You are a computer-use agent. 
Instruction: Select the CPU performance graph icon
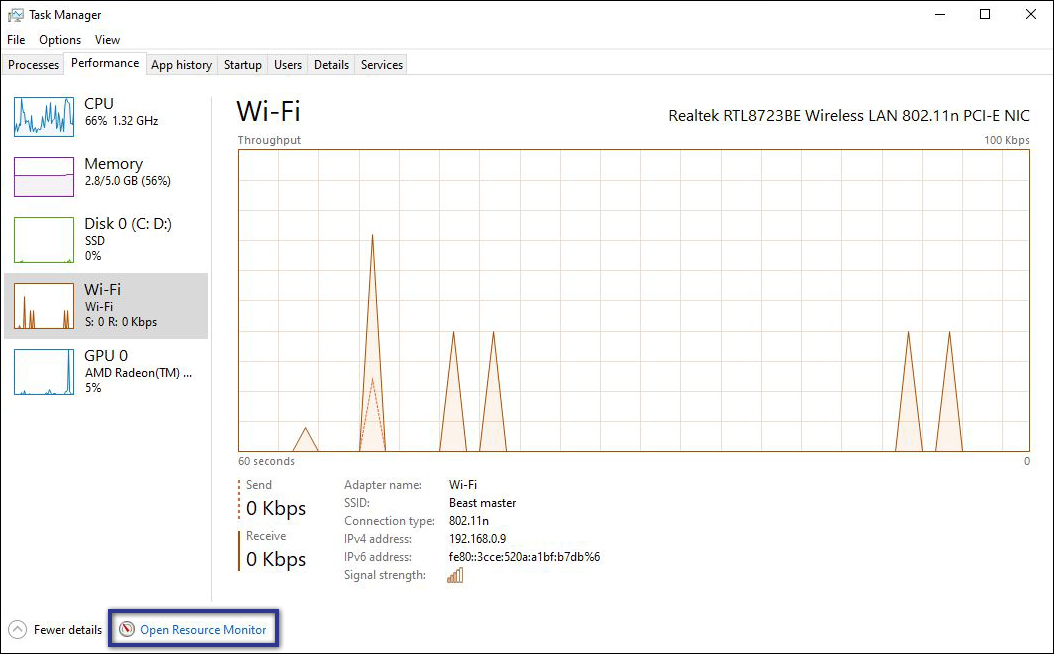(x=43, y=117)
